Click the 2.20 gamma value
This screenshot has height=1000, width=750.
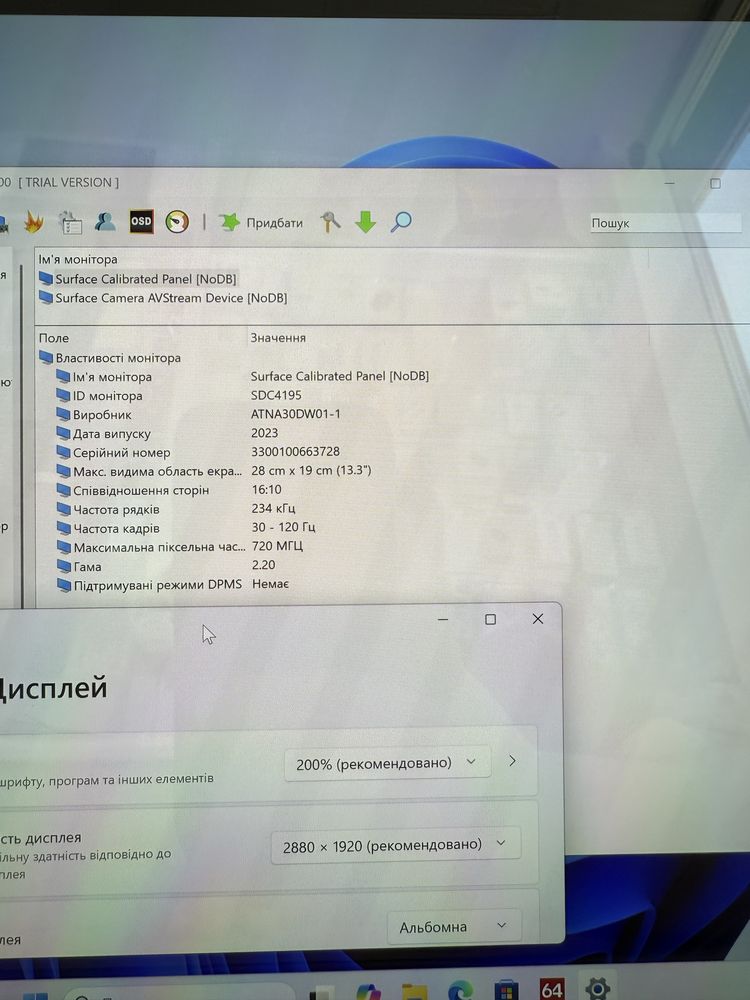tap(263, 565)
